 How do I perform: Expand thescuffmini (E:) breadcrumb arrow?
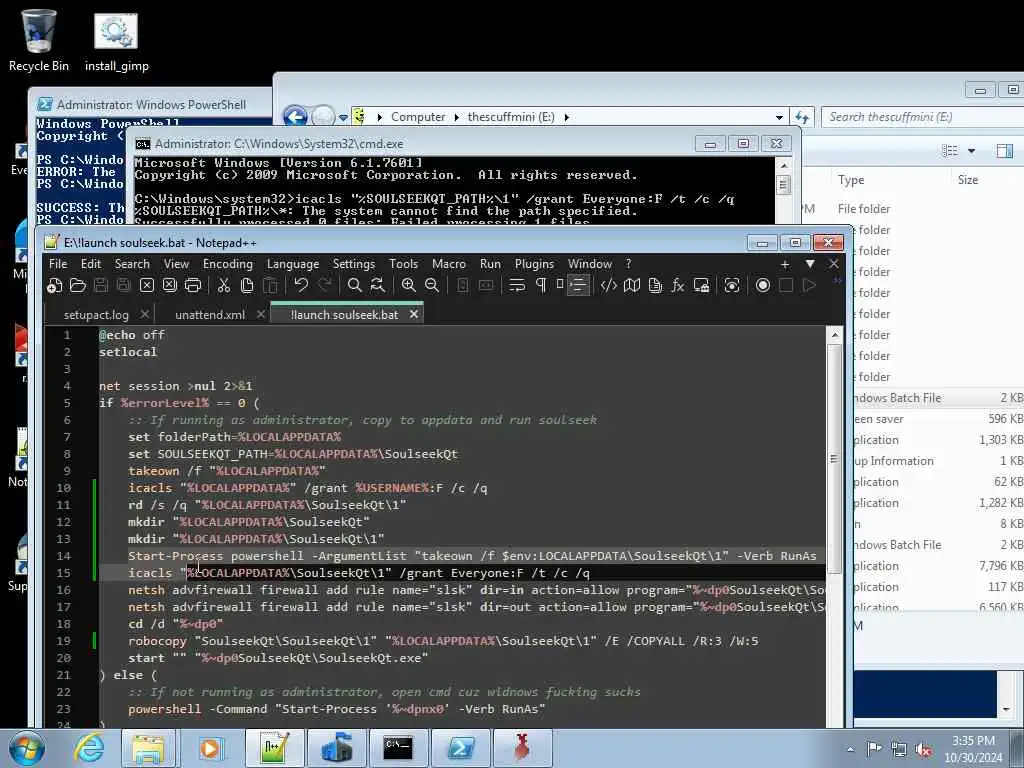566,117
